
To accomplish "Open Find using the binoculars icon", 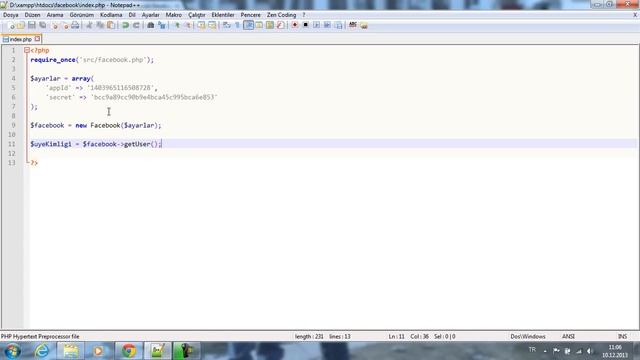I will tap(151, 25).
